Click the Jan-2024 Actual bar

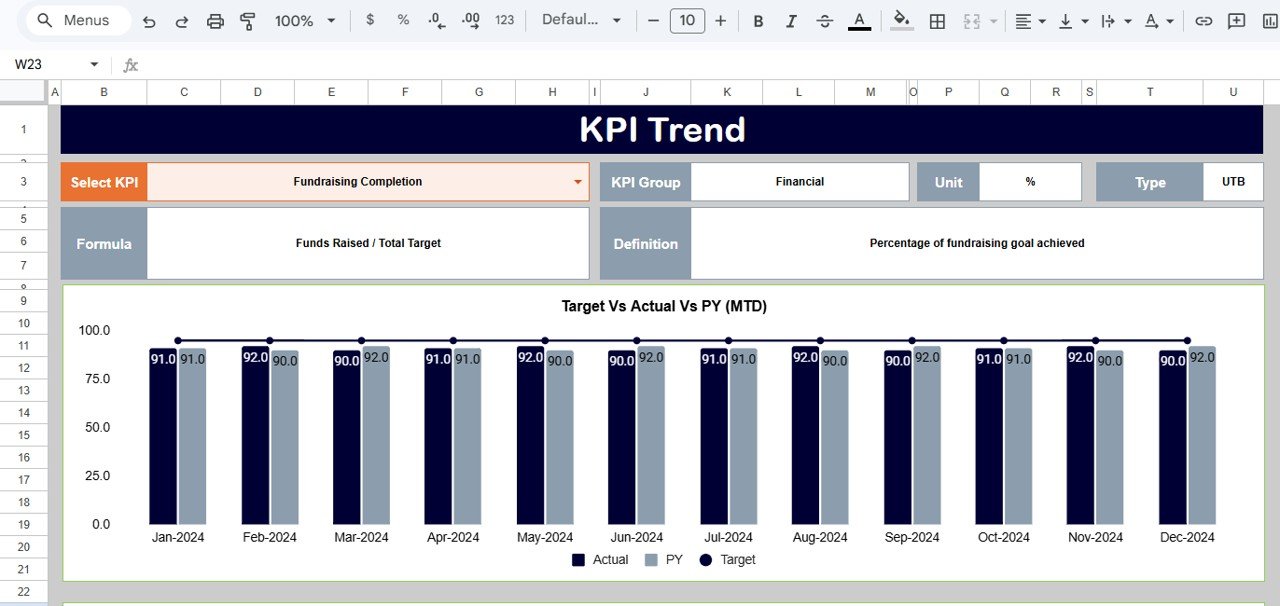tap(163, 436)
